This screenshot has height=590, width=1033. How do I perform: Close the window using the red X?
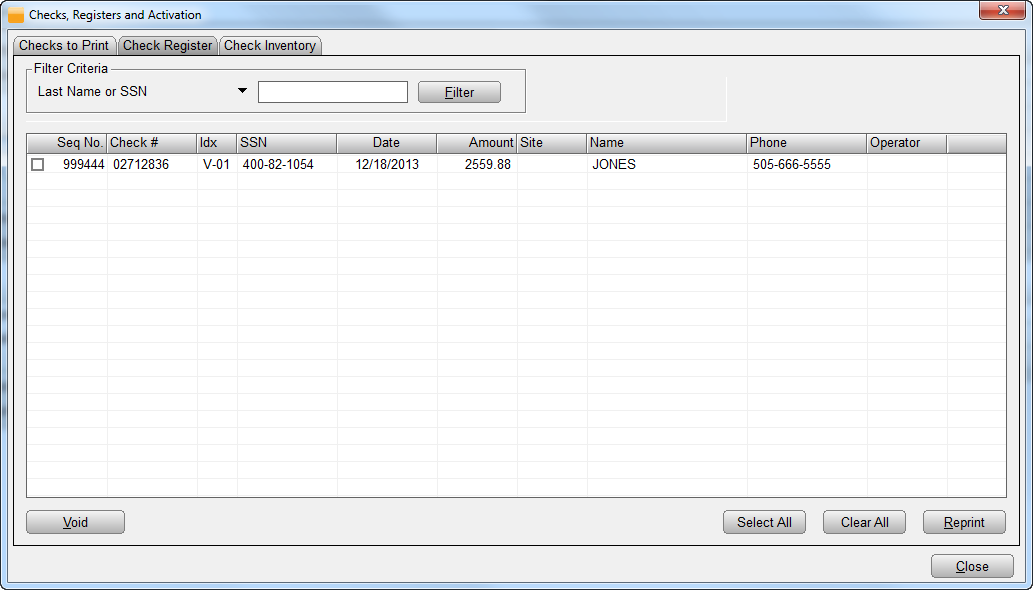[1001, 11]
